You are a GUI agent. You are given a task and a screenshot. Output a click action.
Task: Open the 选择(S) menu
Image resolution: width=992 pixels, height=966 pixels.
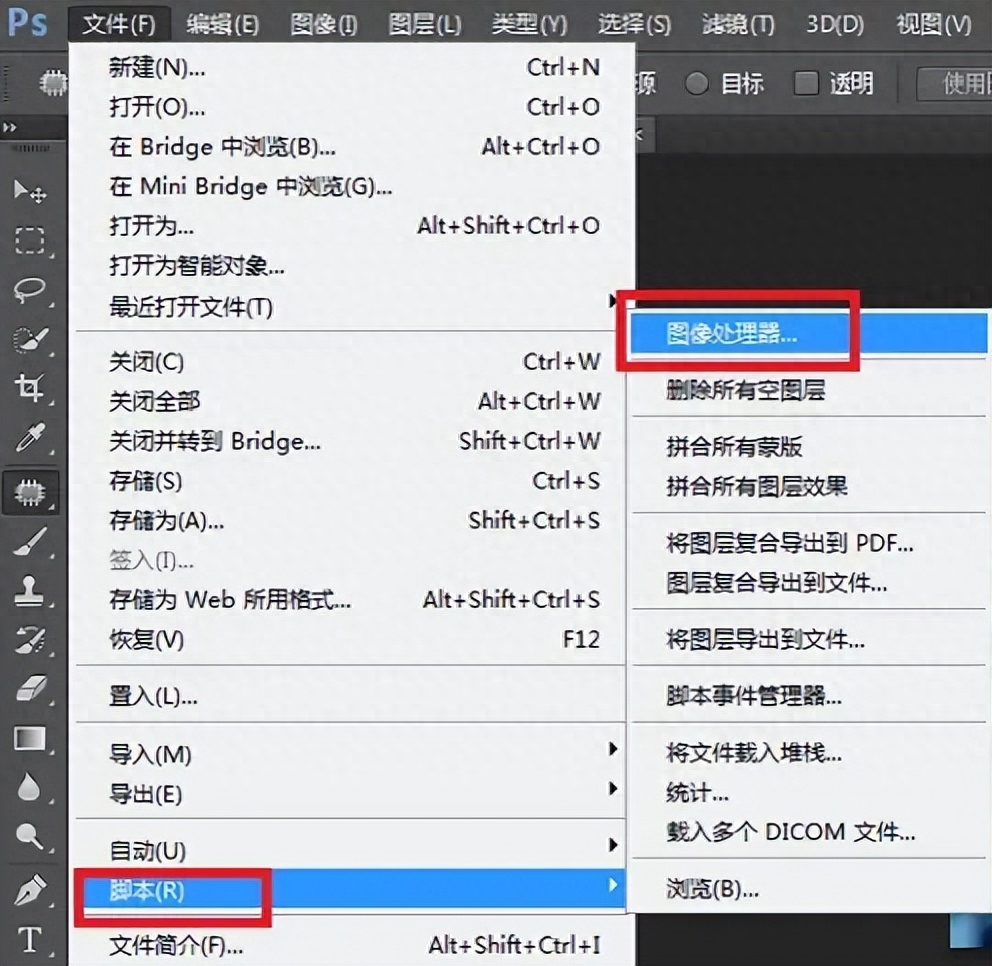tap(635, 25)
